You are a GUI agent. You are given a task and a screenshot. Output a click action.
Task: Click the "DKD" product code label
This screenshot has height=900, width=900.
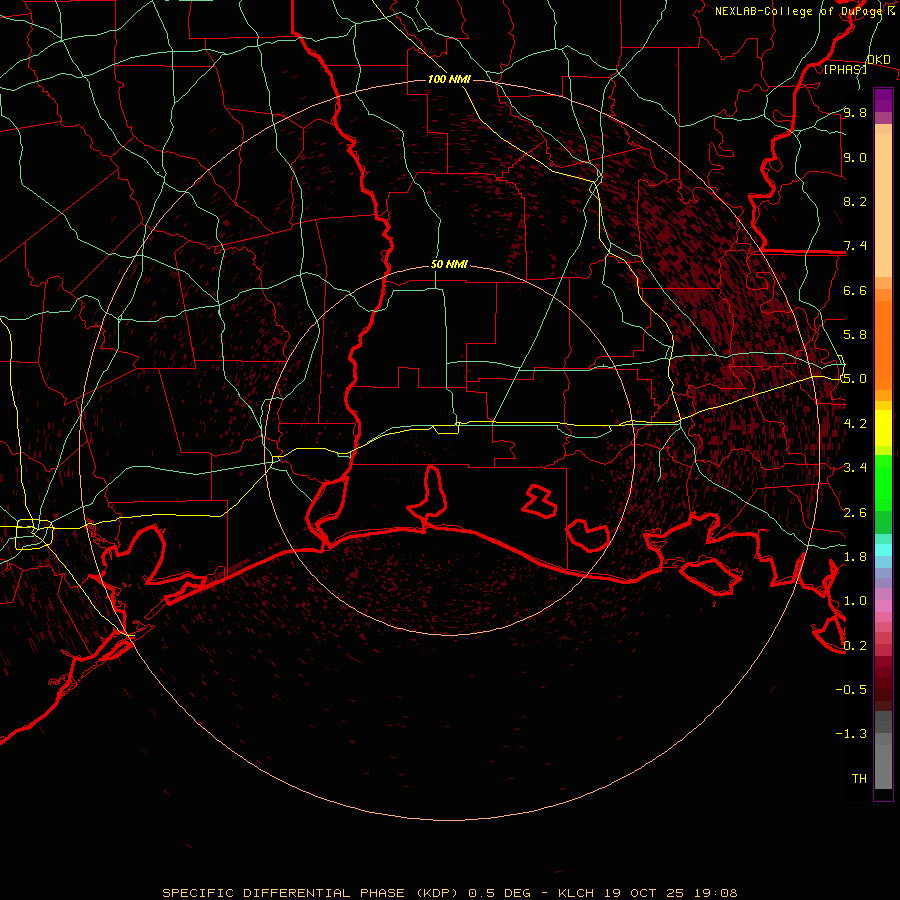[879, 60]
